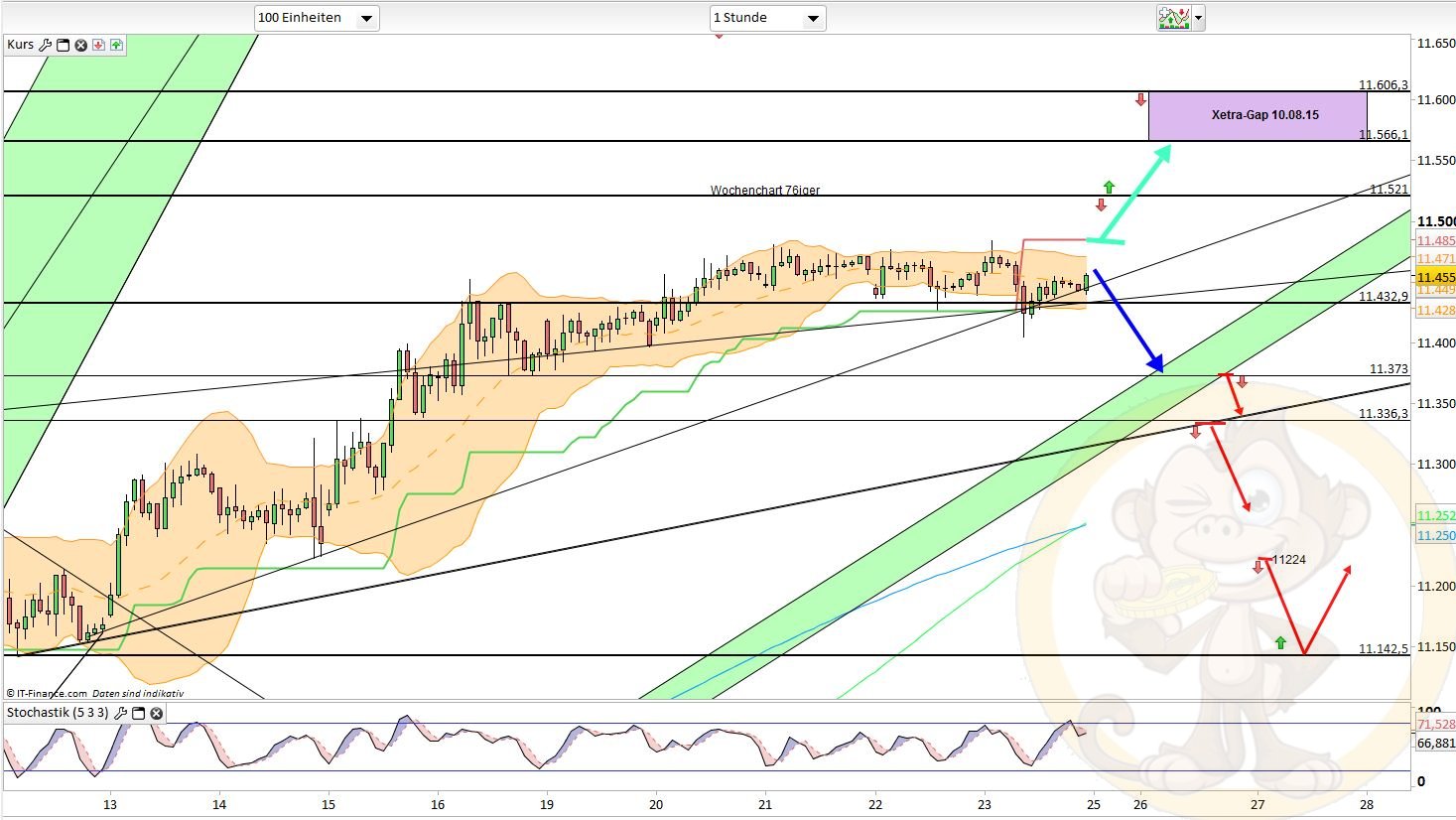The width and height of the screenshot is (1456, 820).
Task: Click the 71,528 stochastic value tag
Action: pos(1435,726)
